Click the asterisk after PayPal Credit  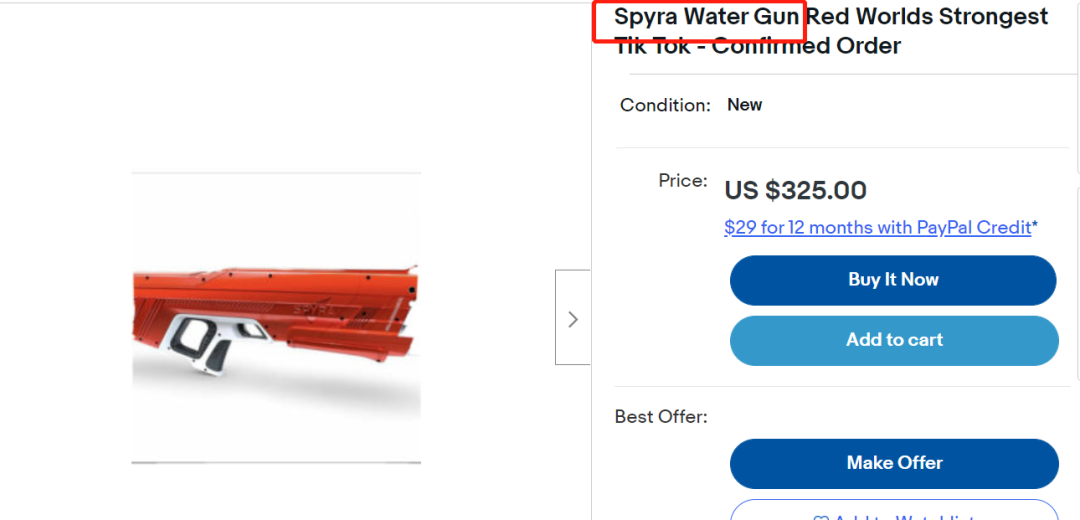(x=1035, y=227)
